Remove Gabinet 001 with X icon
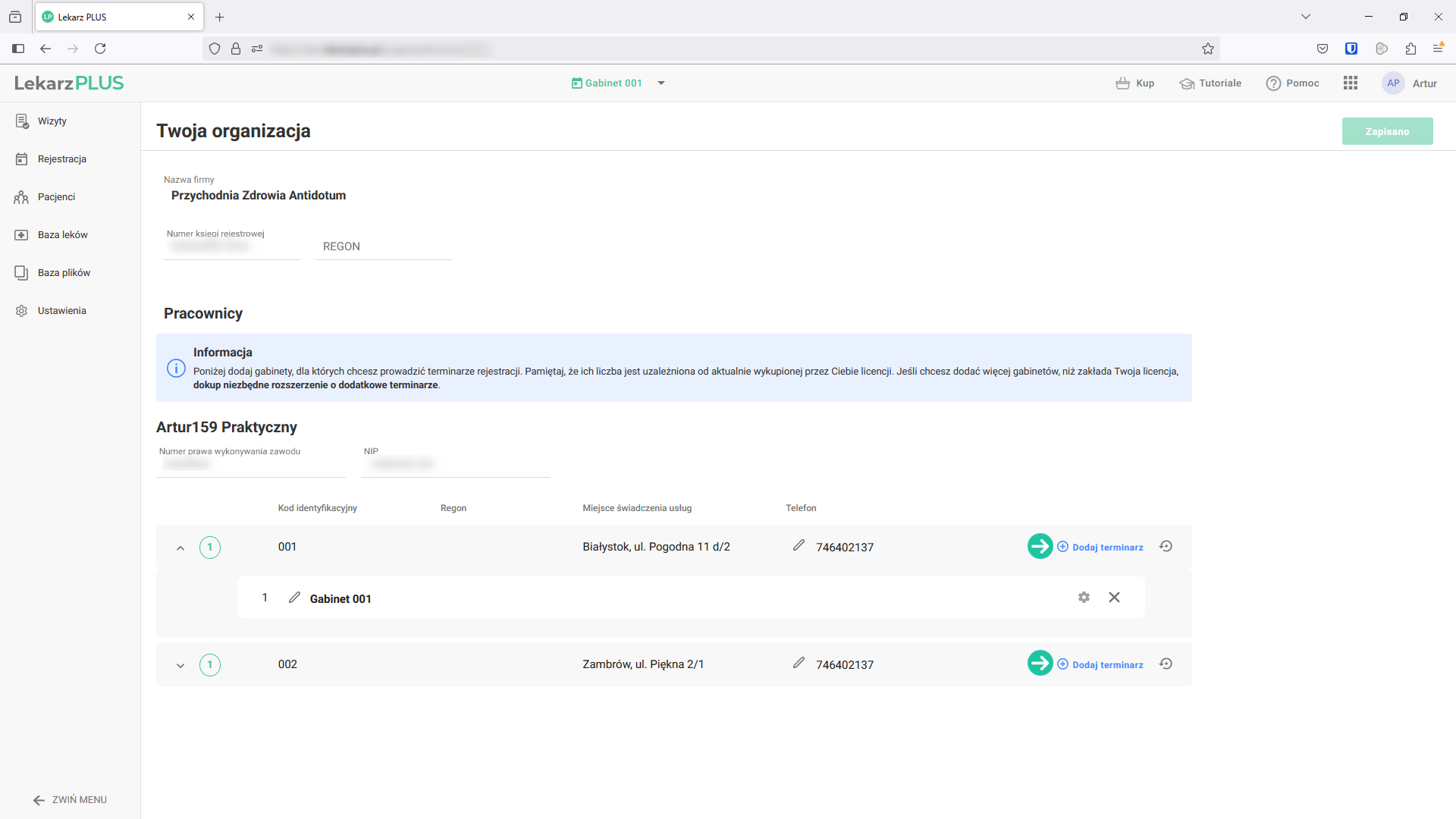The image size is (1456, 819). (x=1114, y=598)
